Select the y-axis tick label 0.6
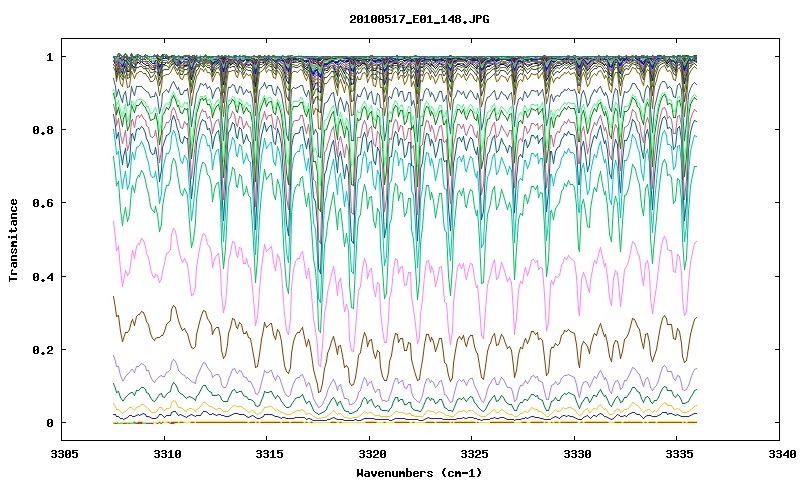 43,203
